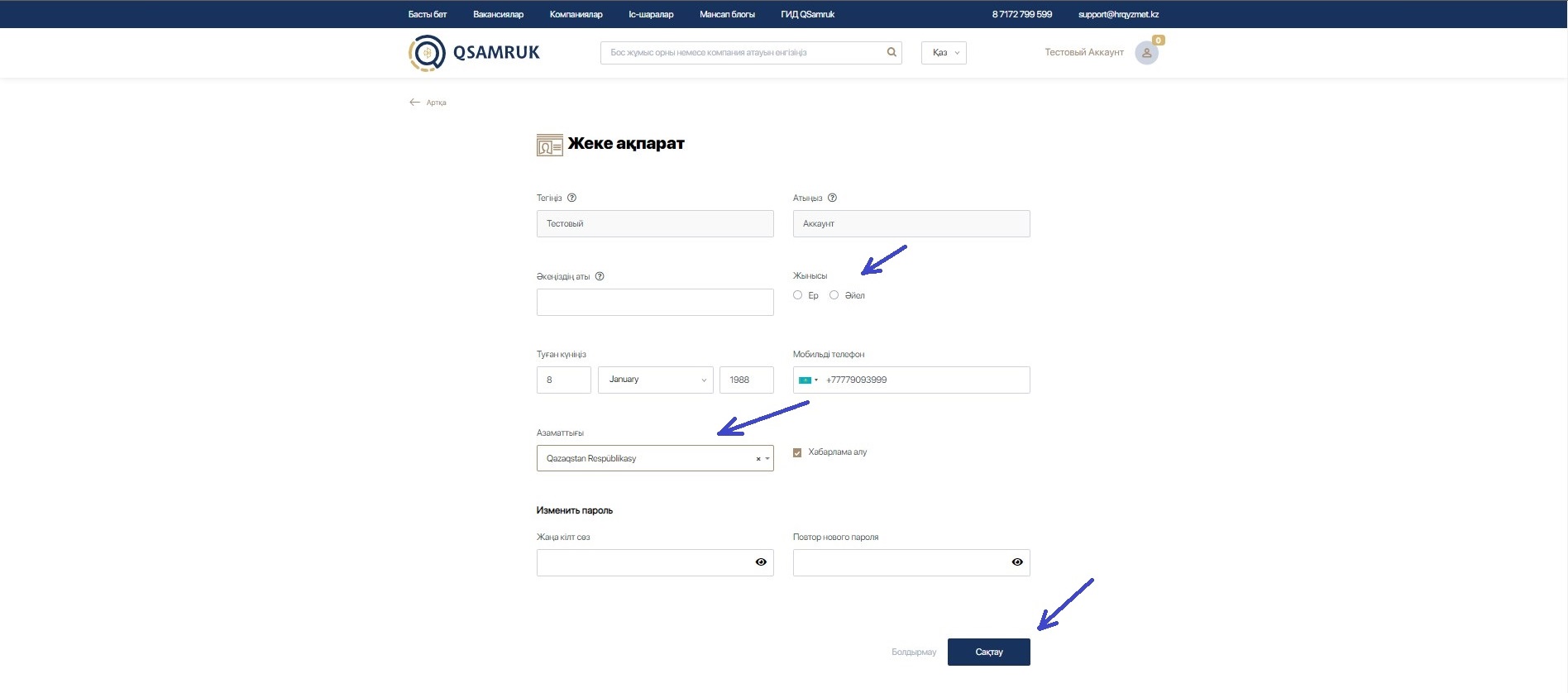Click help icon beside Әкеңіздің аты
Image resolution: width=1568 pixels, height=693 pixels.
(x=600, y=276)
